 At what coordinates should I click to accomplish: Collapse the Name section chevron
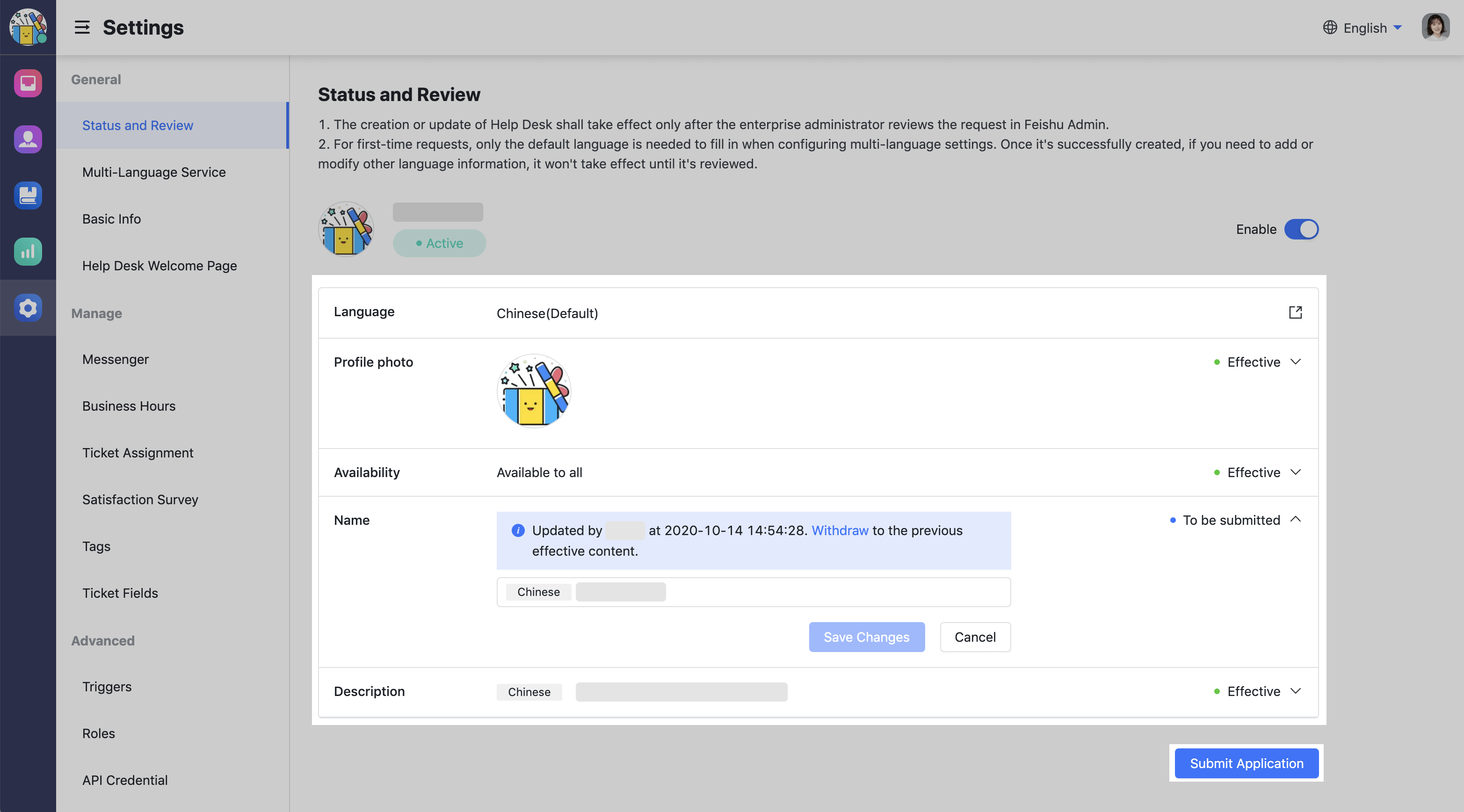pyautogui.click(x=1296, y=519)
